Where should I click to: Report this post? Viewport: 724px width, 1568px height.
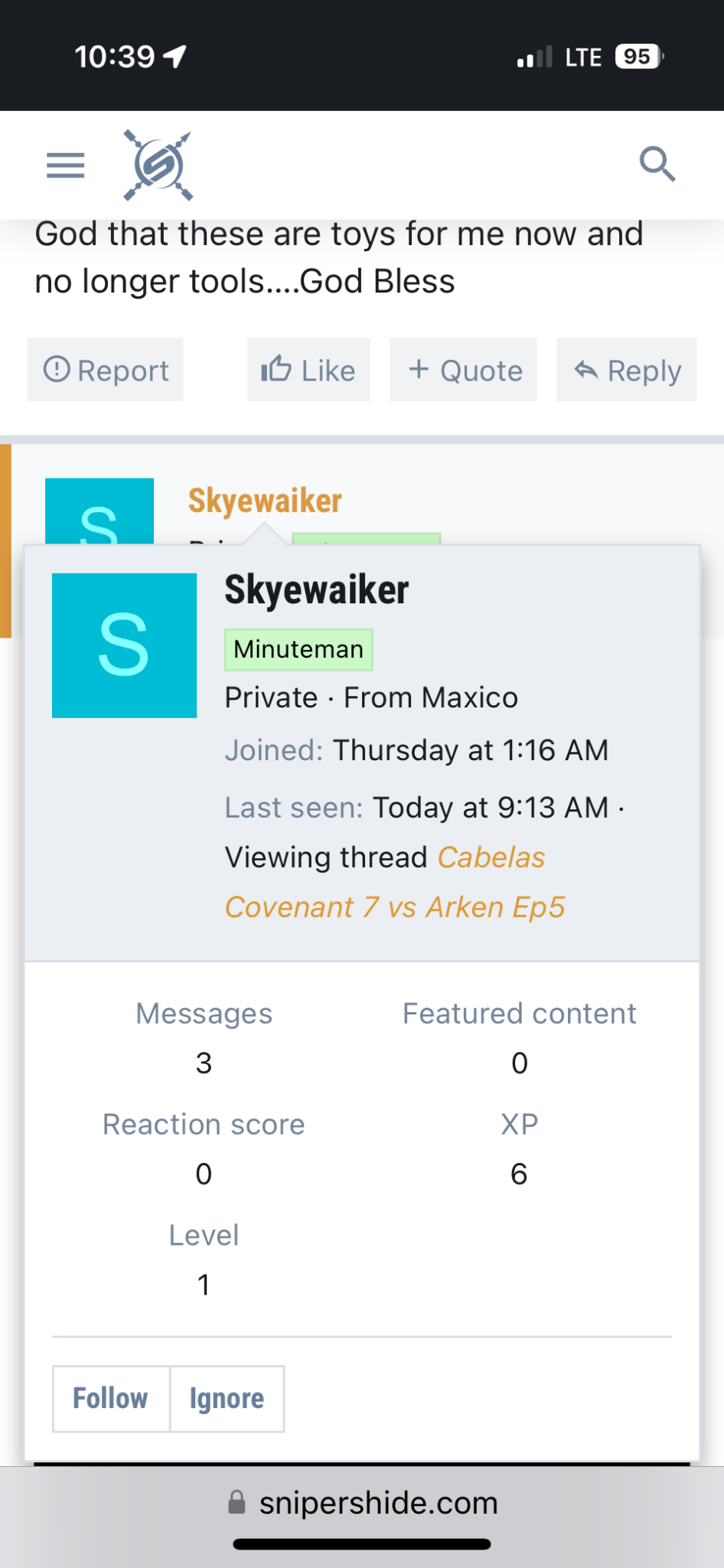106,370
